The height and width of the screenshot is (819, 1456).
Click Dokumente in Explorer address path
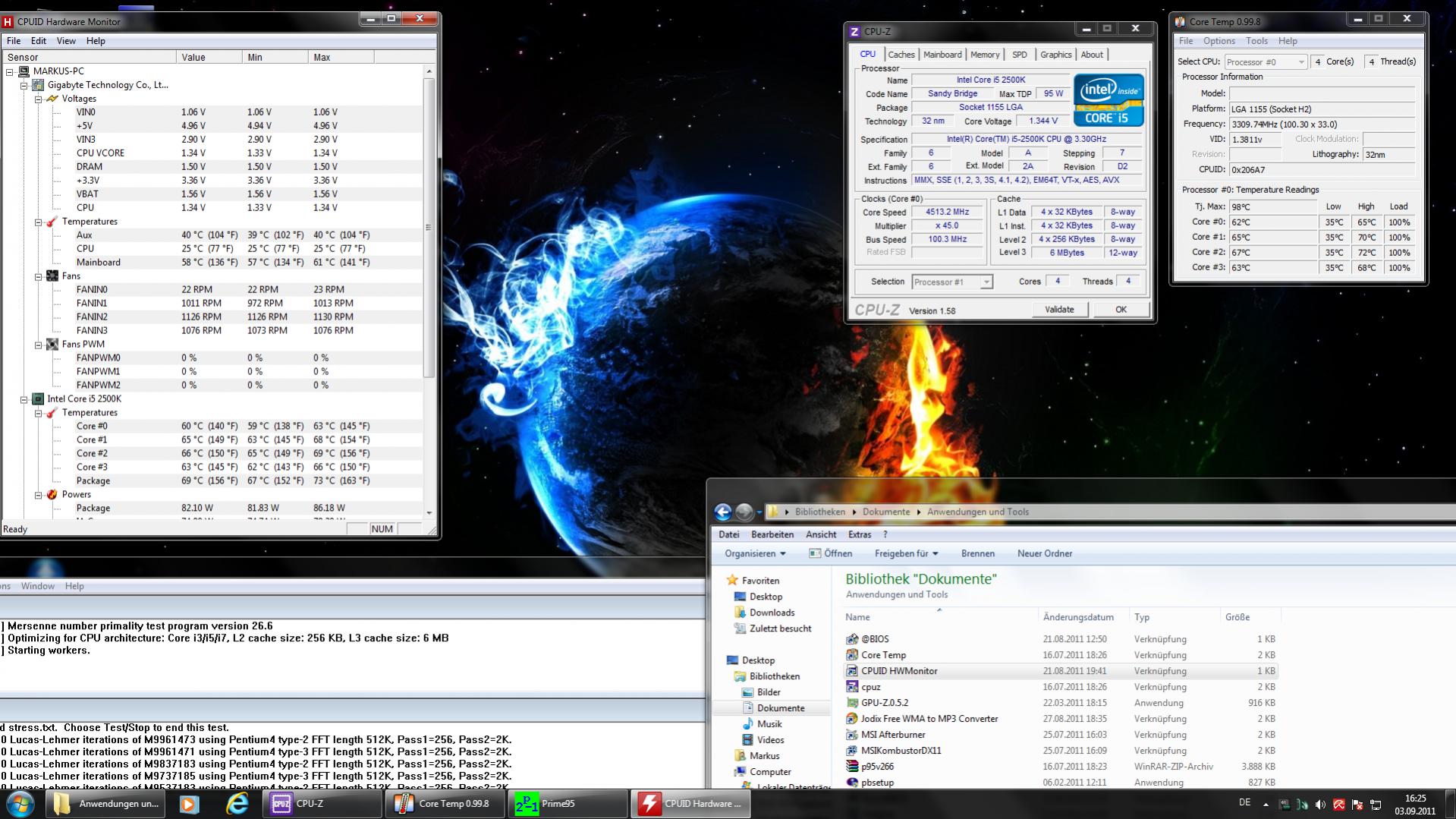(886, 512)
